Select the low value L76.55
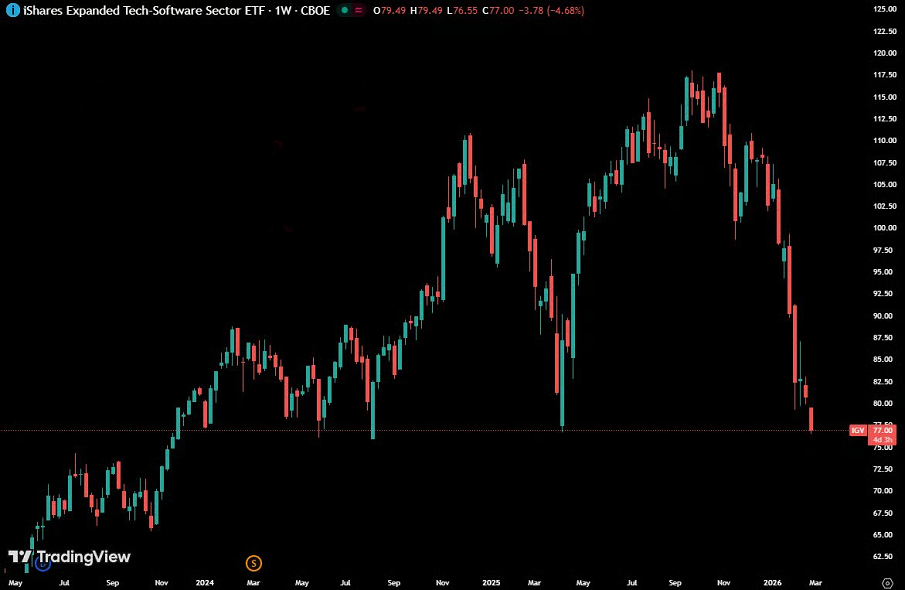The image size is (905, 590). 462,10
